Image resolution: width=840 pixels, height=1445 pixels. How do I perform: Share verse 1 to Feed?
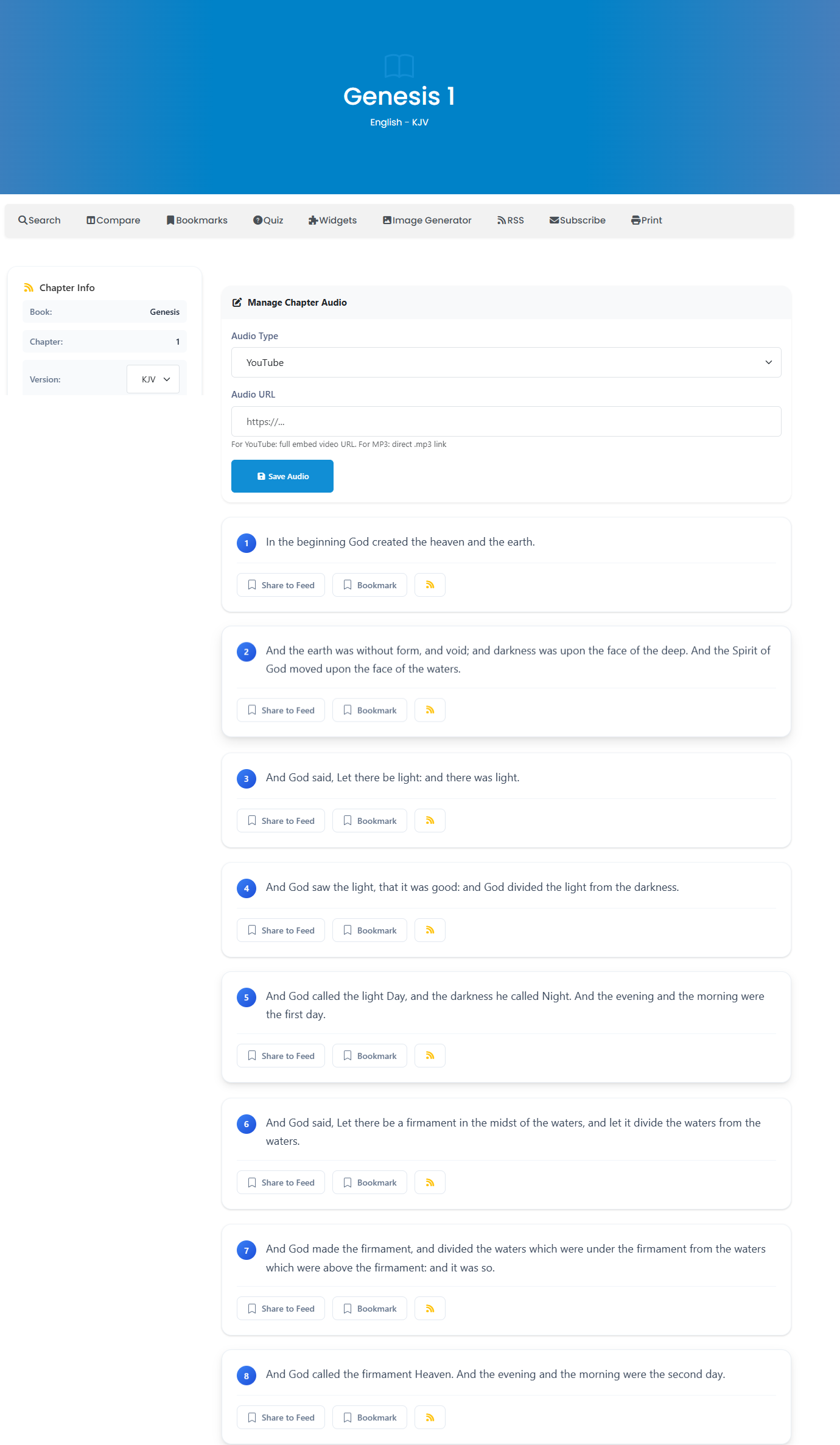click(x=281, y=585)
